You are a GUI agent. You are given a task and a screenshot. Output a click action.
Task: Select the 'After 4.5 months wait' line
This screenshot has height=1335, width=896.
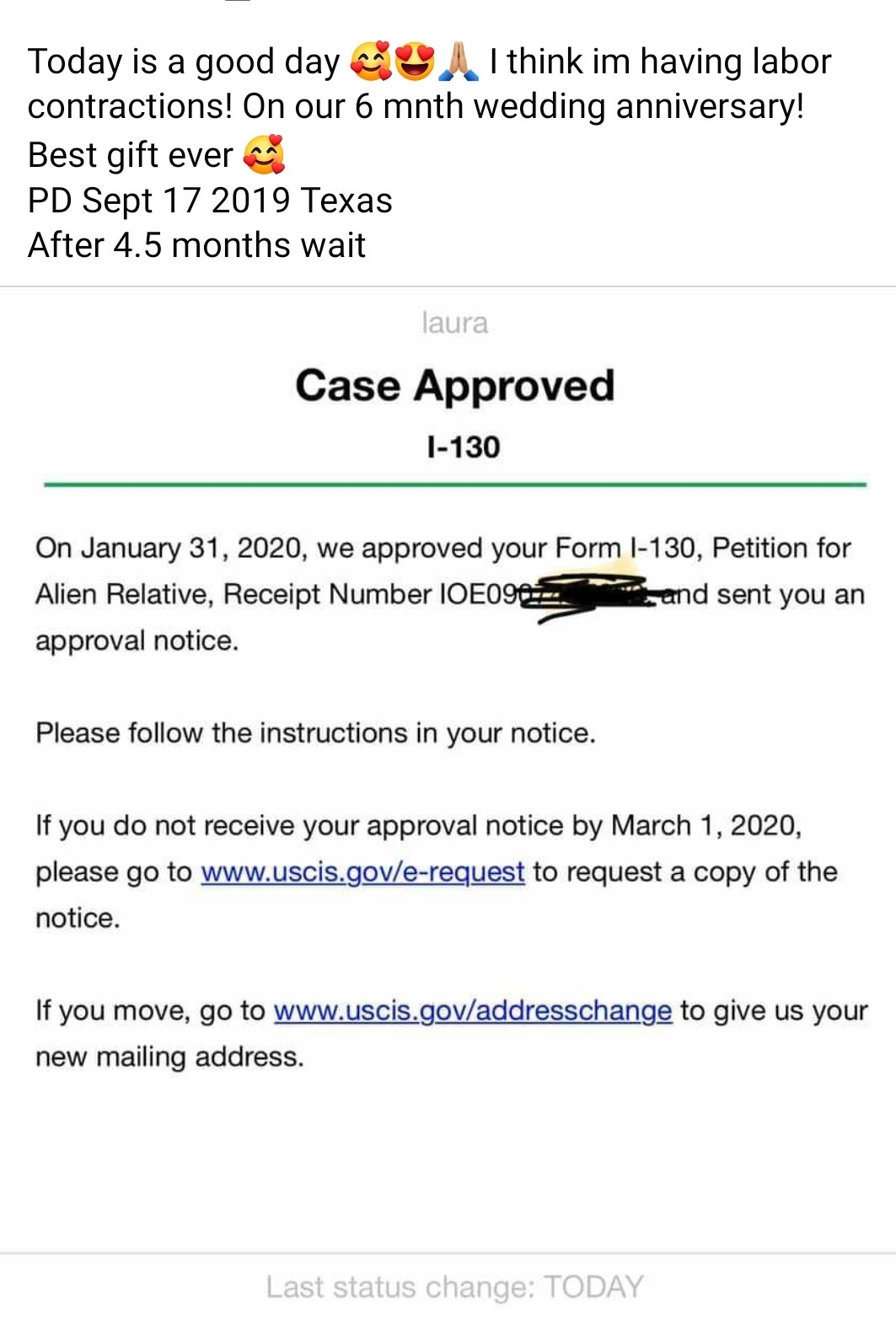(196, 246)
